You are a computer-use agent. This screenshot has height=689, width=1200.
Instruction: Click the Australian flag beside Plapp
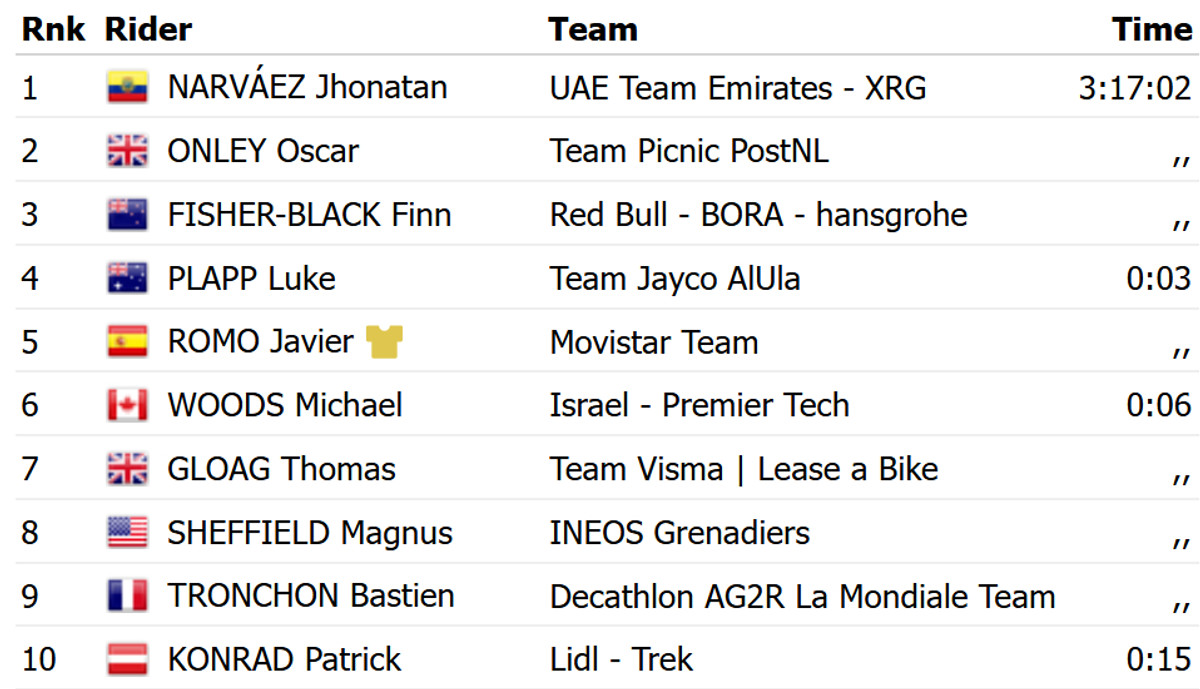click(x=127, y=279)
